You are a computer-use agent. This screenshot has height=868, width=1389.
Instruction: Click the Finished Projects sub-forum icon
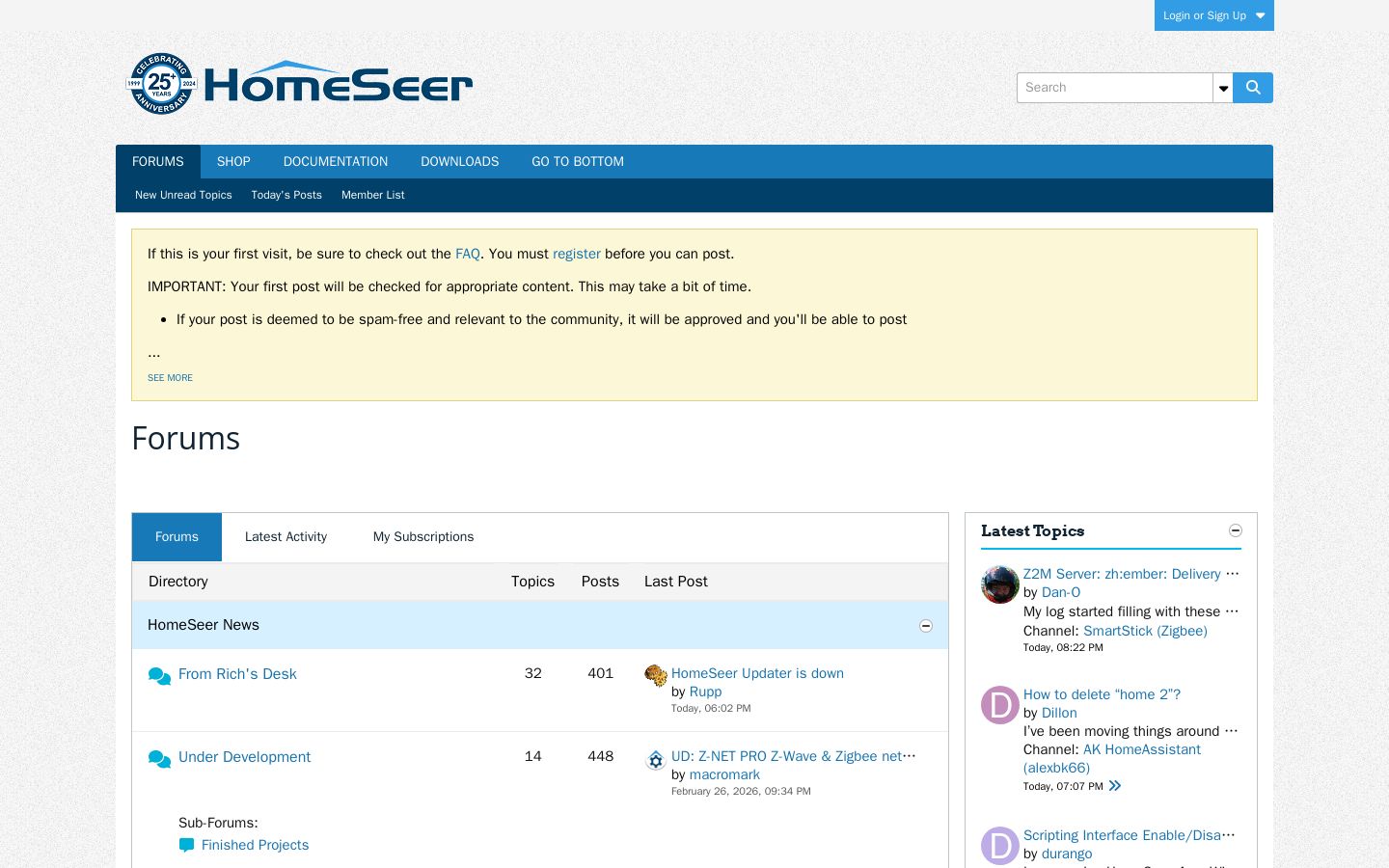(x=186, y=846)
